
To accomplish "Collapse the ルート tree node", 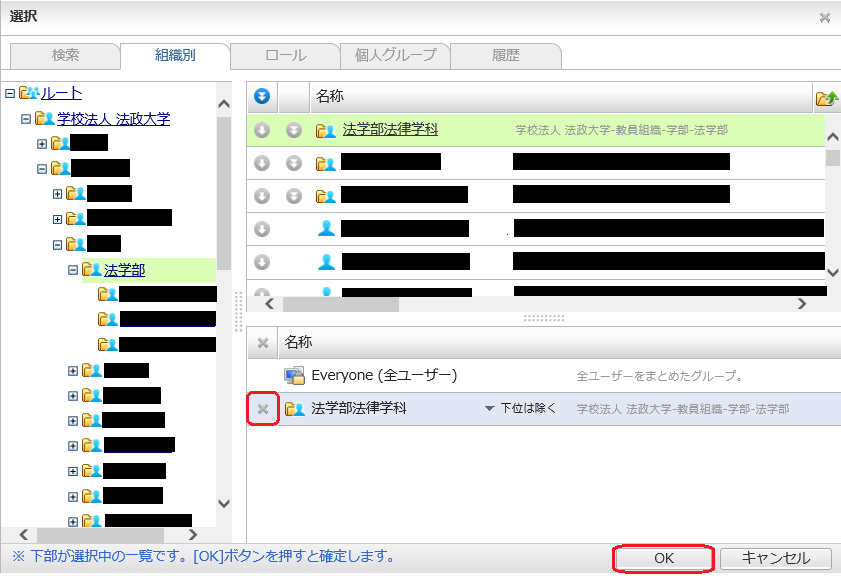I will click(x=10, y=93).
